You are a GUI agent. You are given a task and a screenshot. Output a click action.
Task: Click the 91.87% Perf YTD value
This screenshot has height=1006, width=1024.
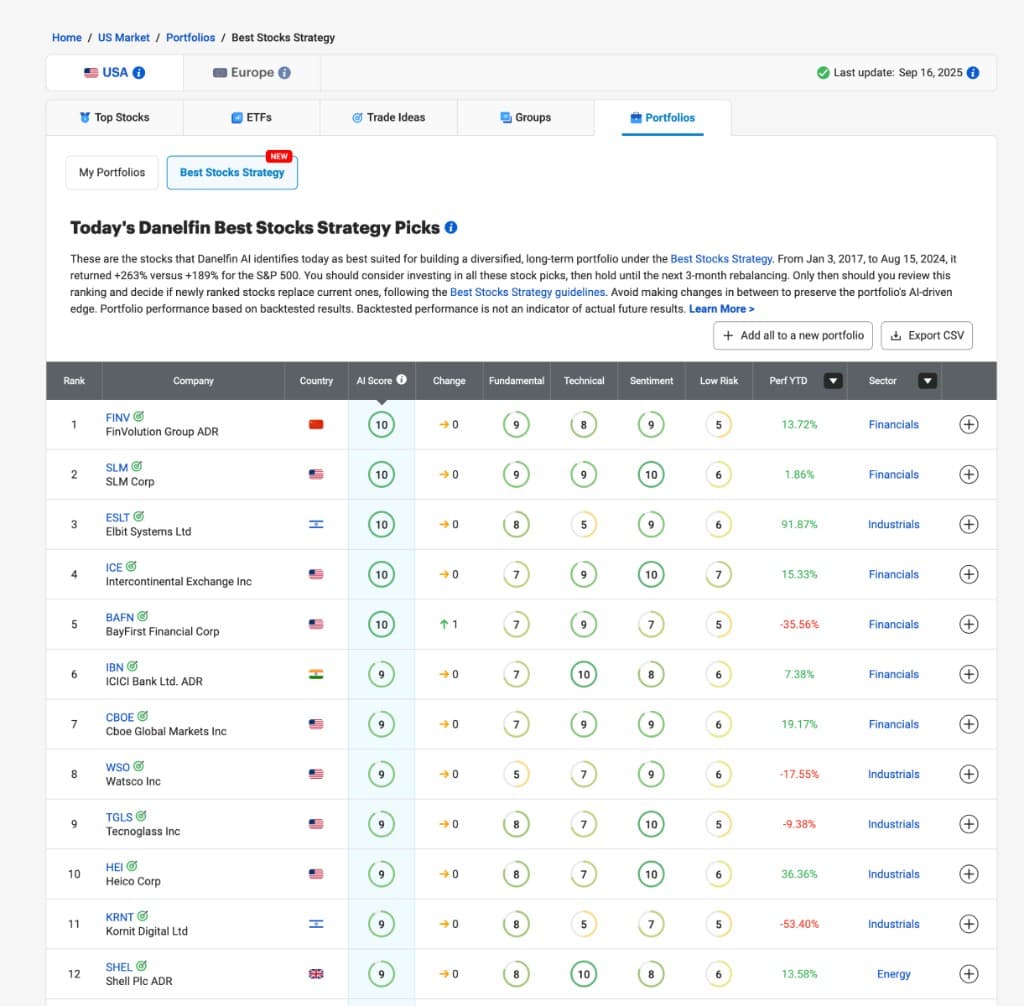point(799,525)
